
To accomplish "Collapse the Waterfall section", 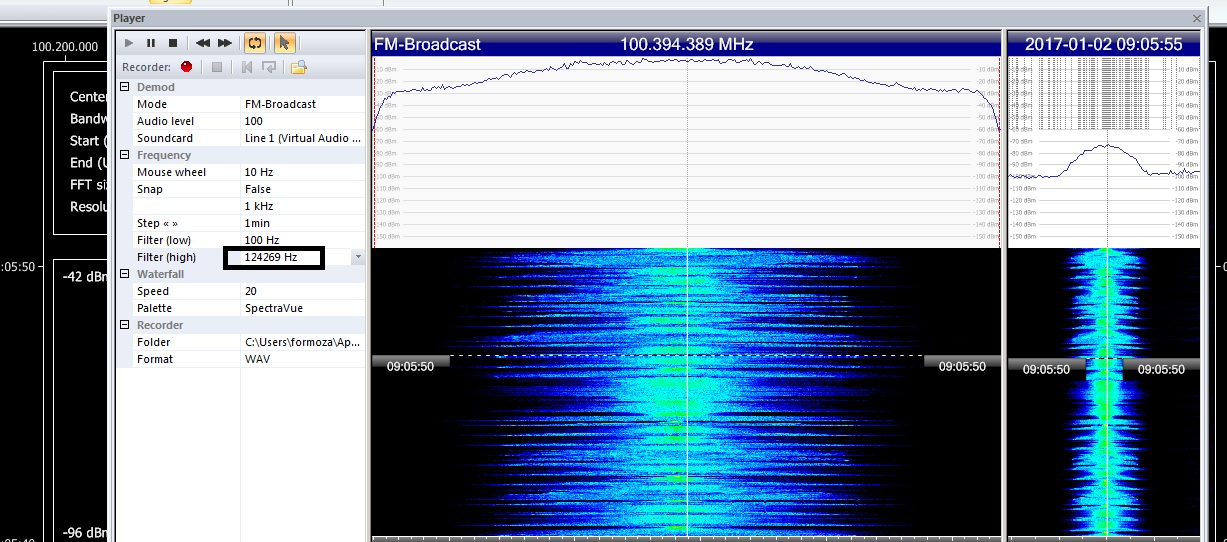I will click(x=125, y=274).
